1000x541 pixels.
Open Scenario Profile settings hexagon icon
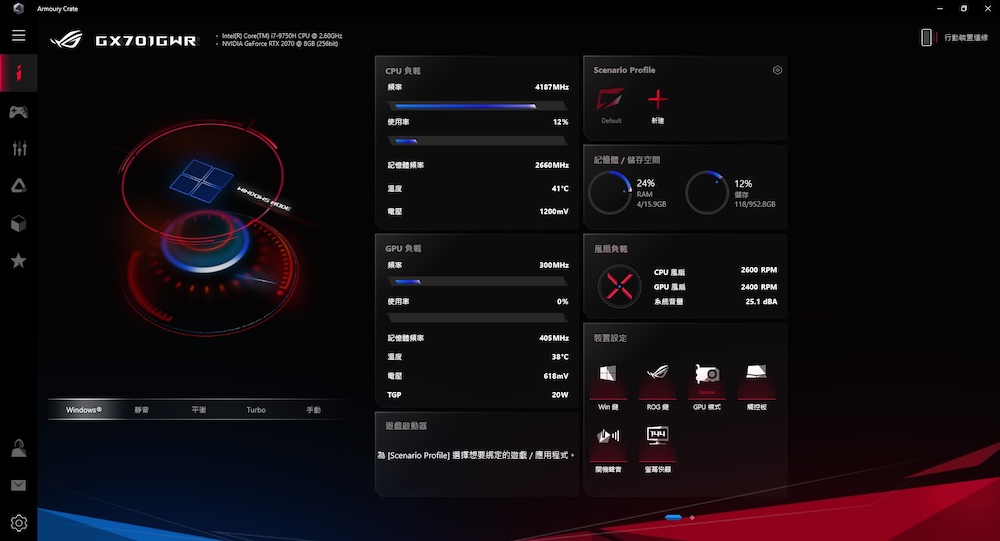[x=777, y=70]
